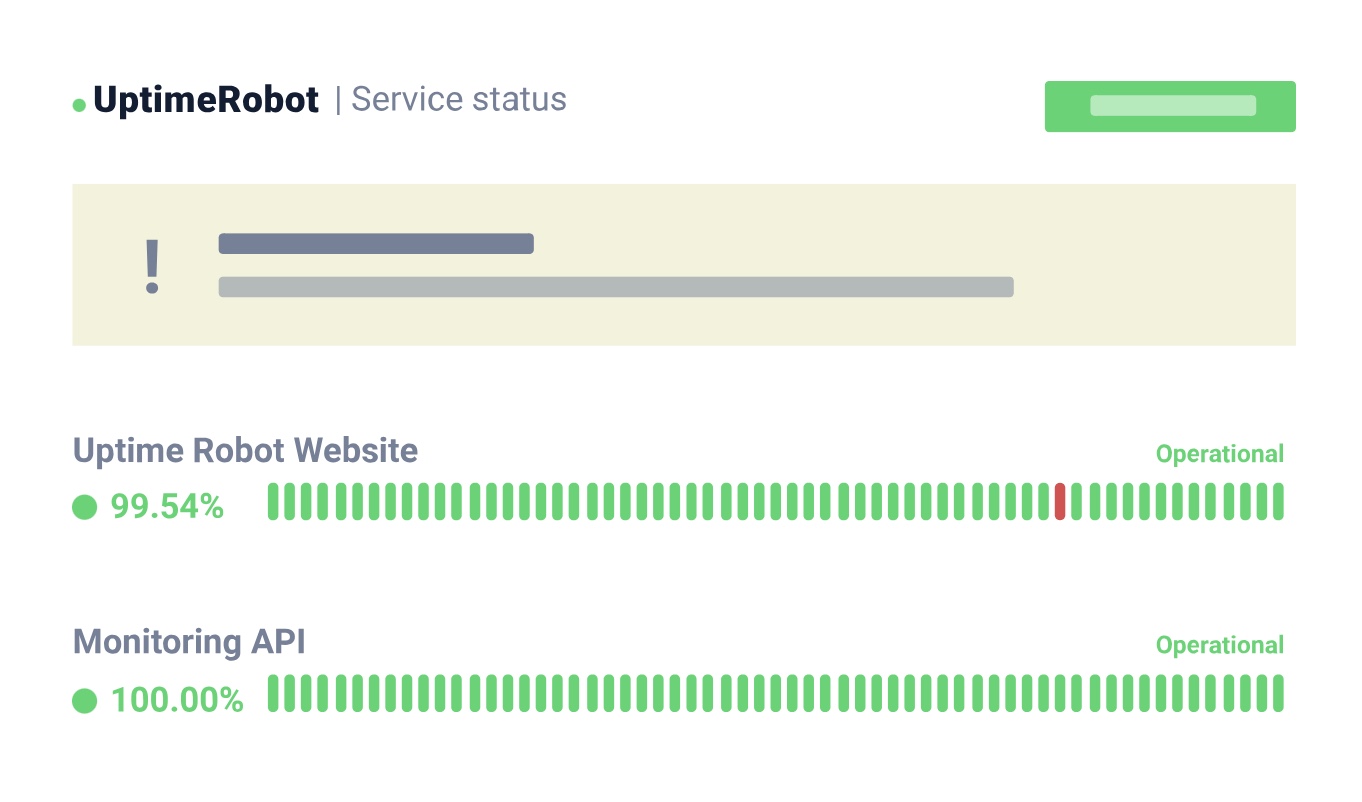Click the last uptime bar for Uptime Robot Website
This screenshot has height=802, width=1362.
[1278, 502]
